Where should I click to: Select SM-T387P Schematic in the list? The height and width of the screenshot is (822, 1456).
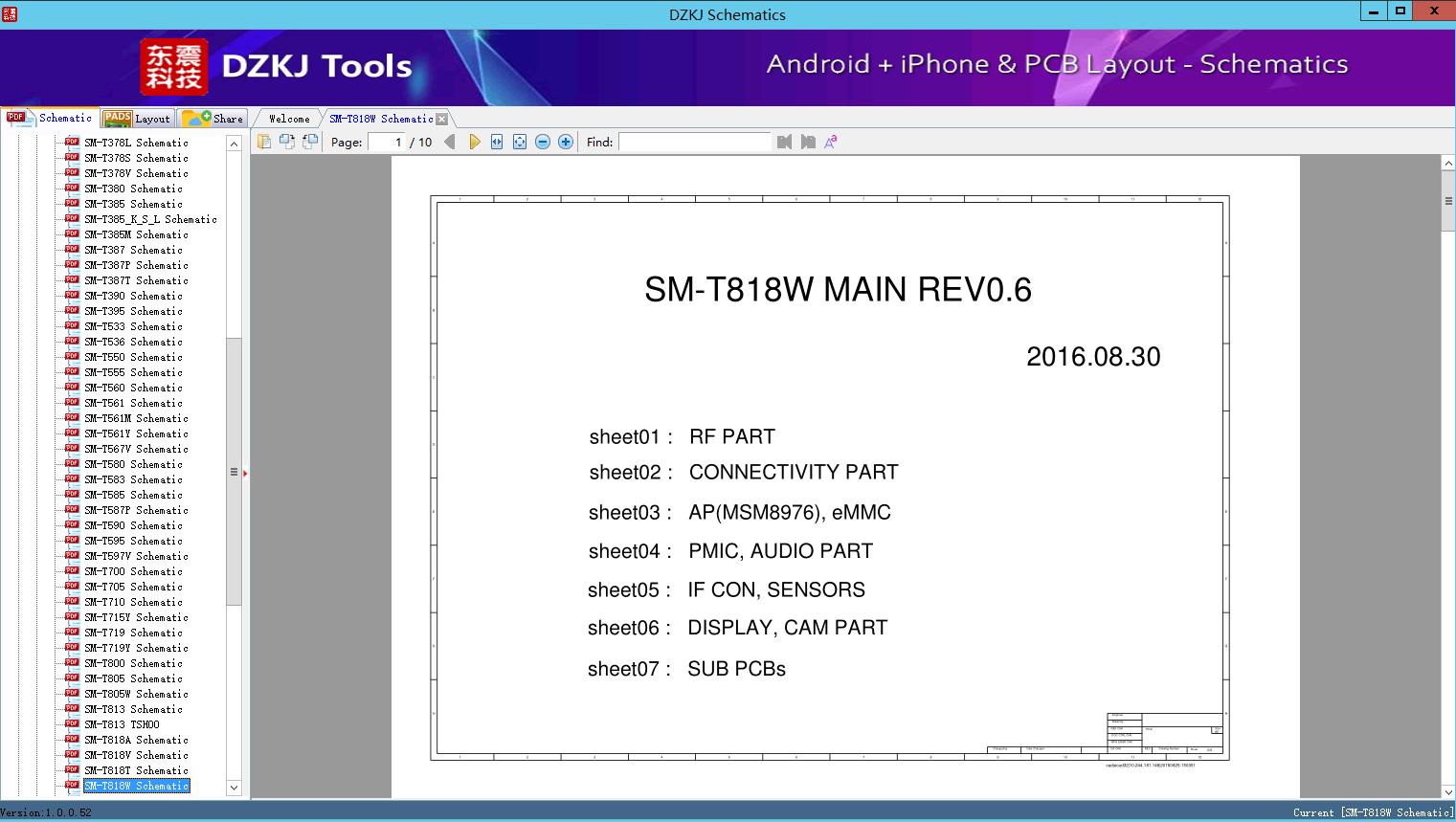tap(136, 265)
